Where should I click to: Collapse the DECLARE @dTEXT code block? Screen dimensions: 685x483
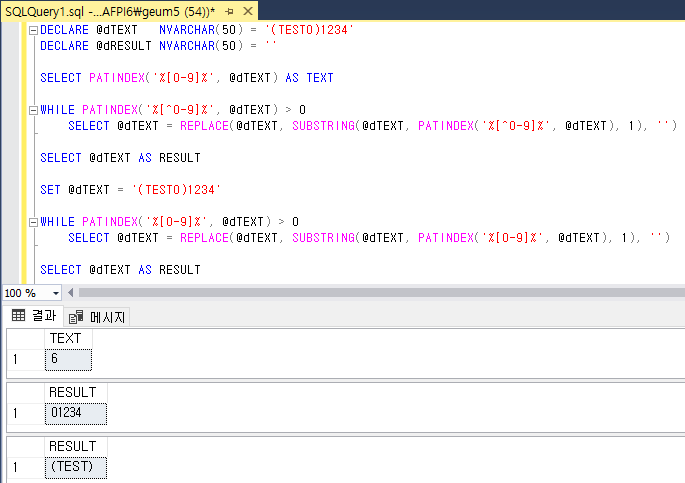point(33,30)
